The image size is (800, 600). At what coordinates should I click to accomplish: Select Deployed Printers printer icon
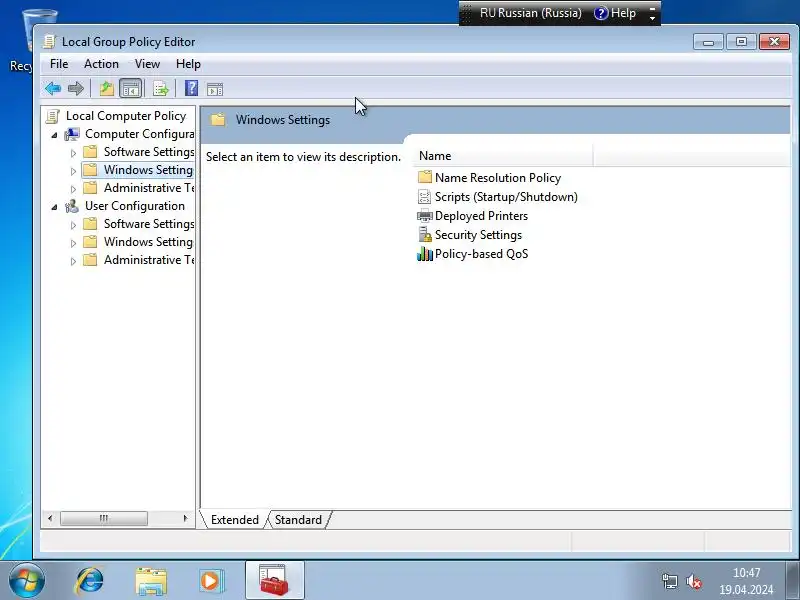coord(424,216)
